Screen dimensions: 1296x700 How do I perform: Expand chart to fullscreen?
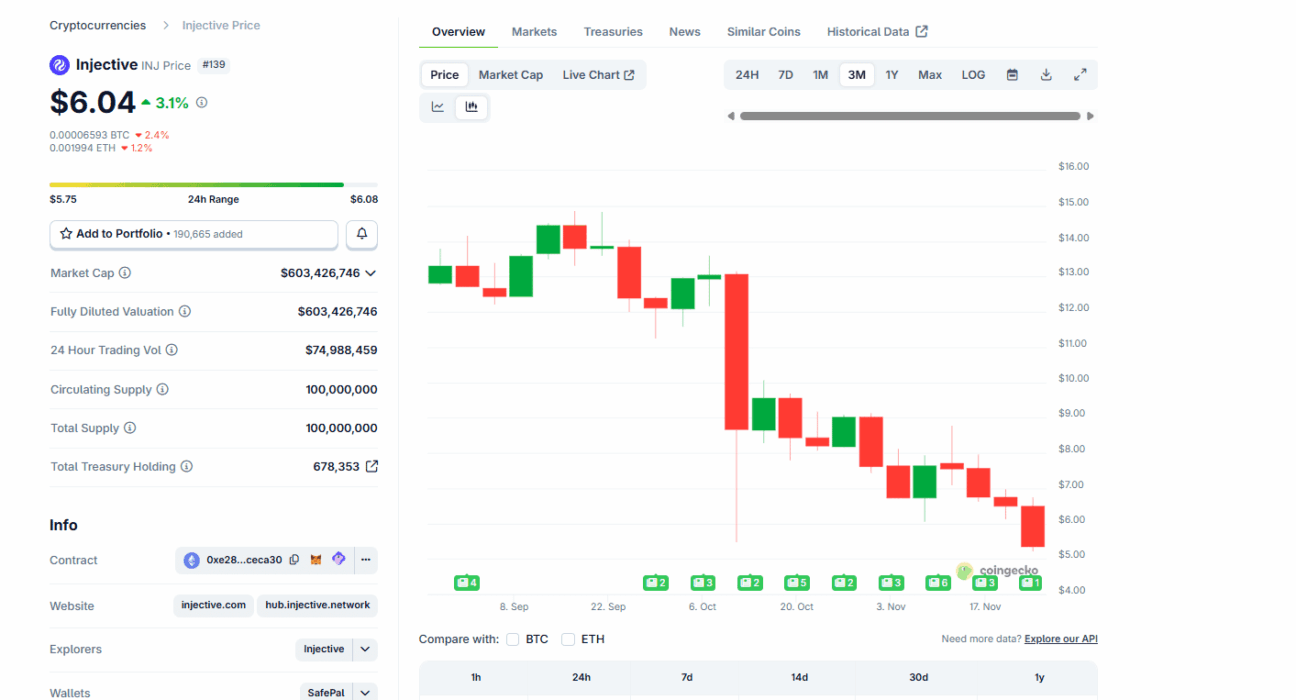(x=1080, y=75)
